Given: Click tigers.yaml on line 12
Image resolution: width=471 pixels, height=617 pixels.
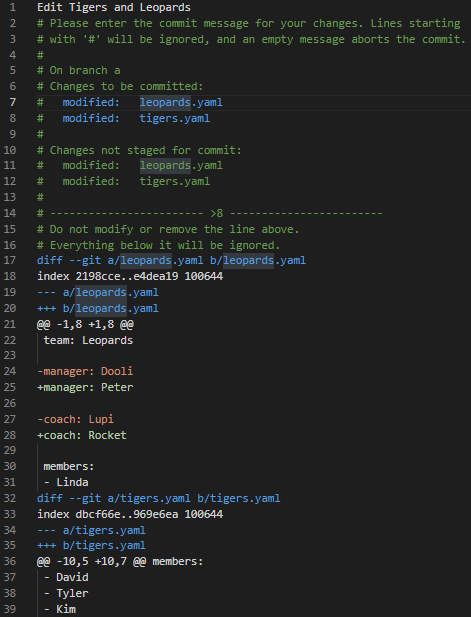Looking at the screenshot, I should [175, 181].
